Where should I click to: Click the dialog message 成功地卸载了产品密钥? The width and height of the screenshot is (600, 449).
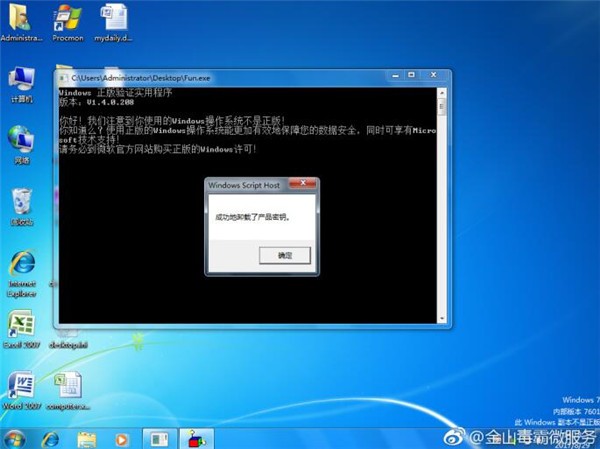point(253,217)
